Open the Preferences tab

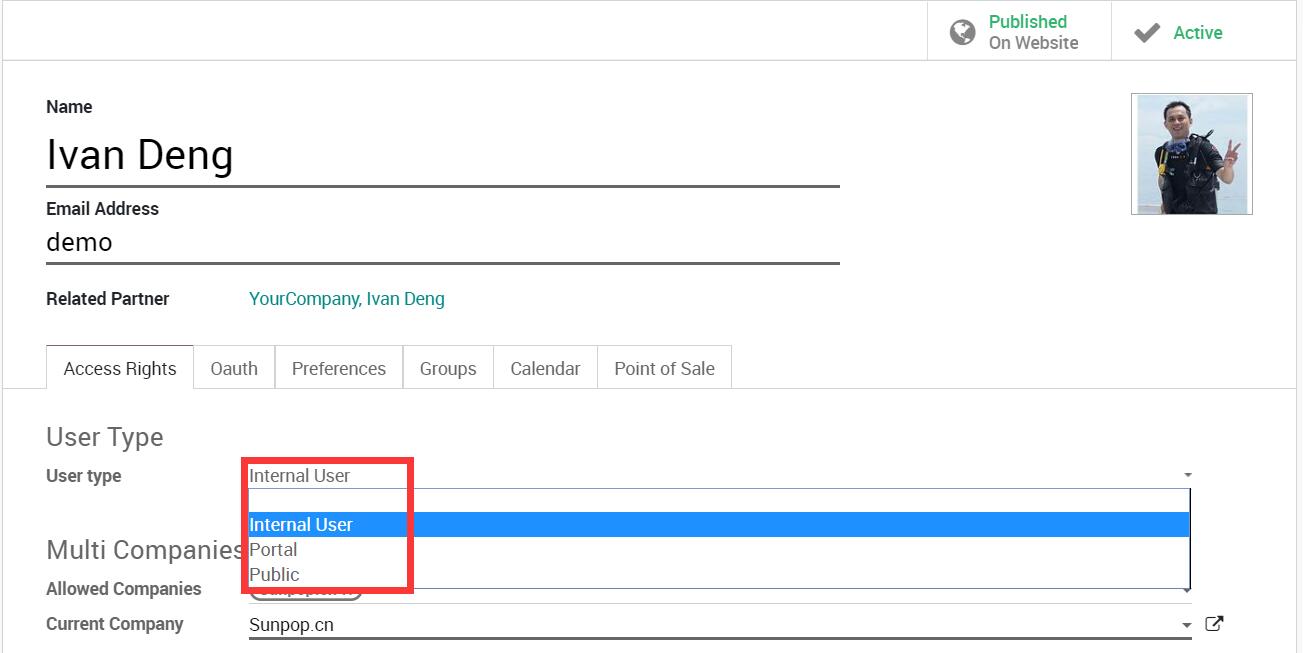[x=339, y=368]
